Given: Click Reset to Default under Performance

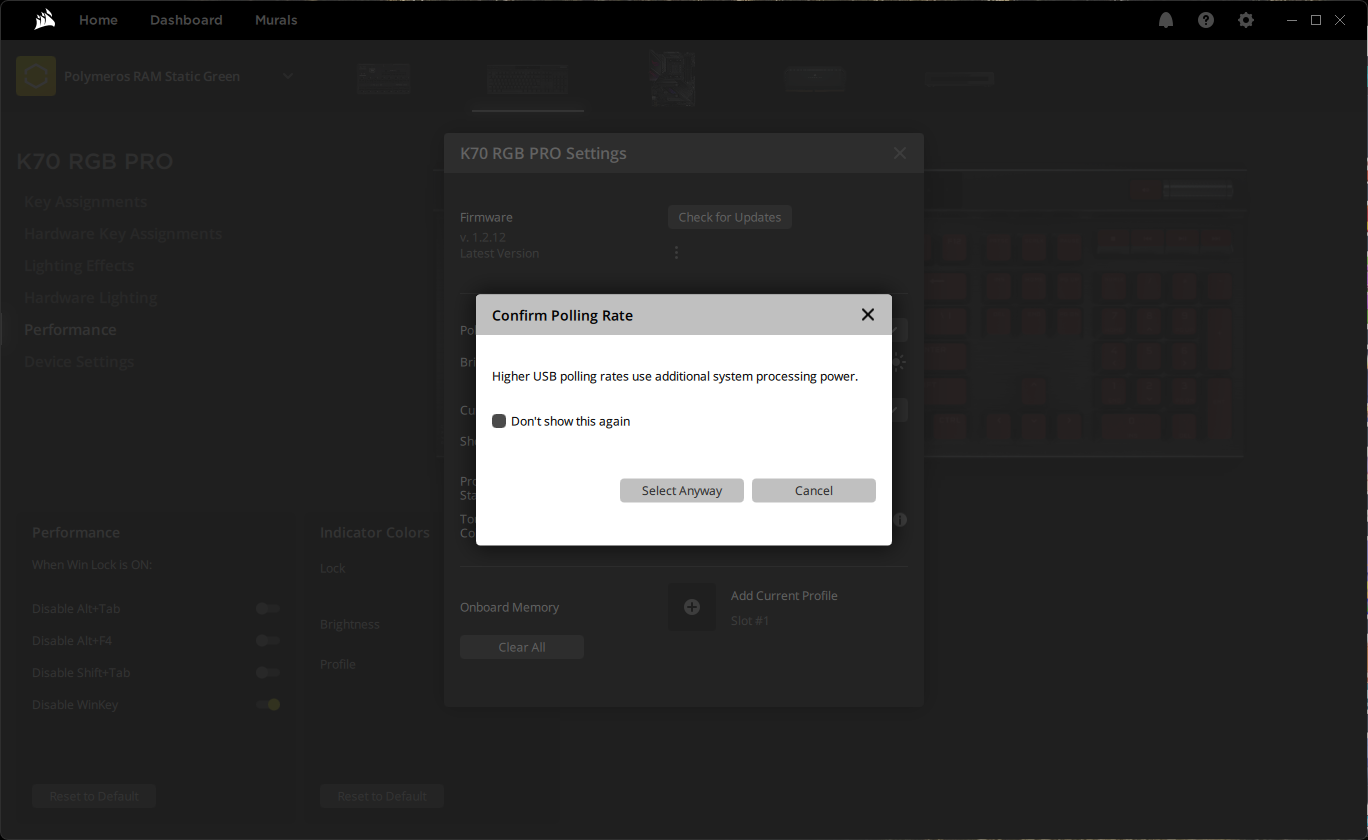Looking at the screenshot, I should point(94,796).
